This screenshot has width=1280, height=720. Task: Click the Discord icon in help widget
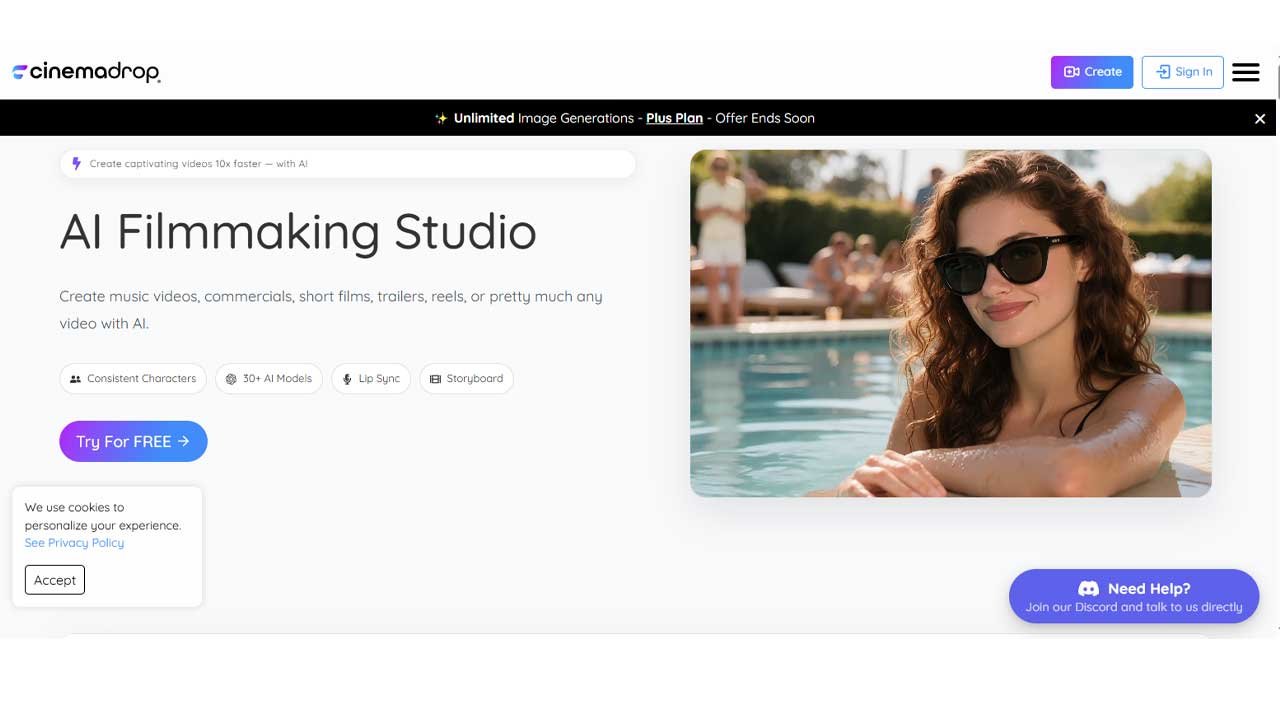(x=1088, y=589)
